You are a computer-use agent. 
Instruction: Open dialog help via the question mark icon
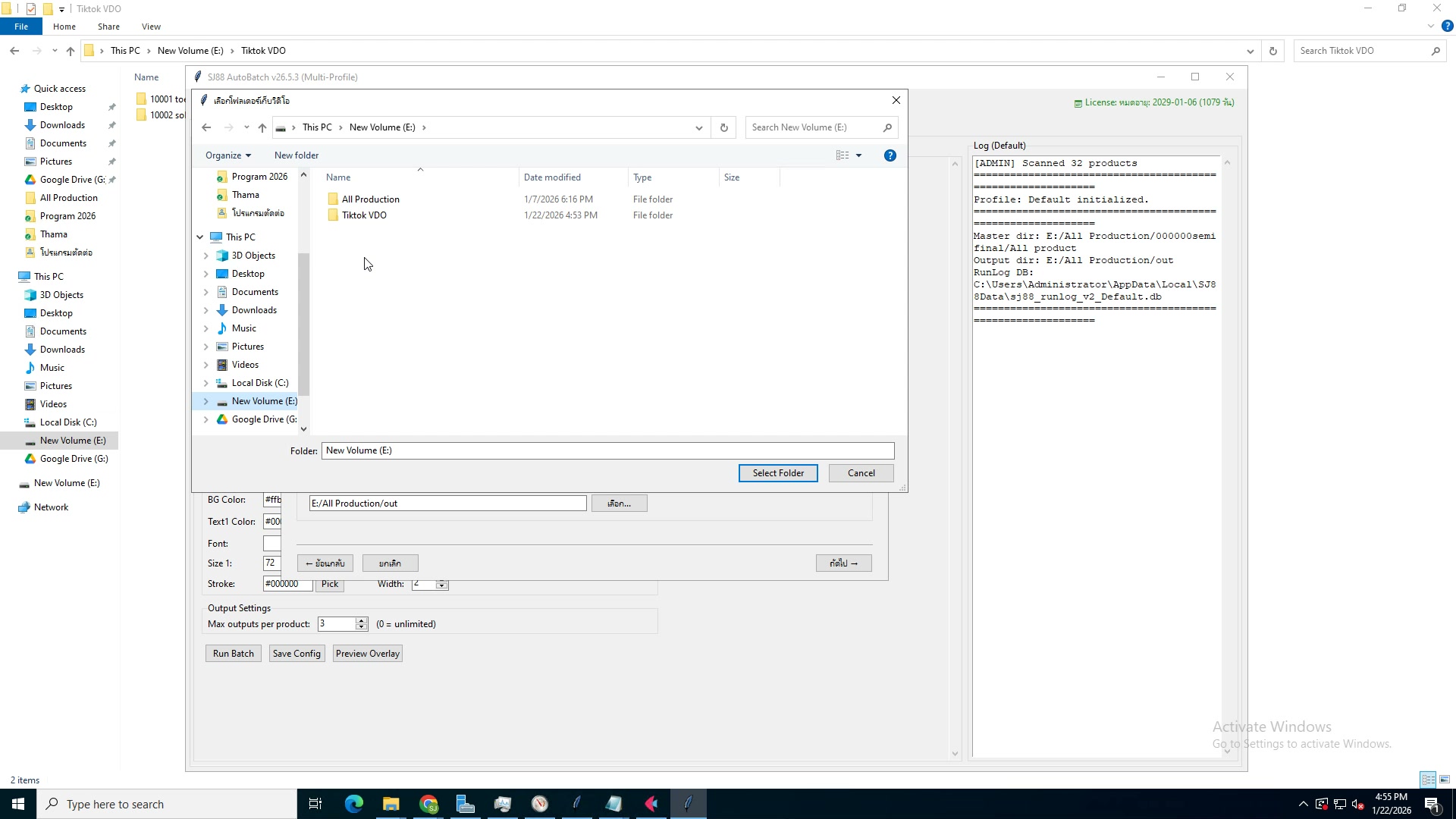890,155
